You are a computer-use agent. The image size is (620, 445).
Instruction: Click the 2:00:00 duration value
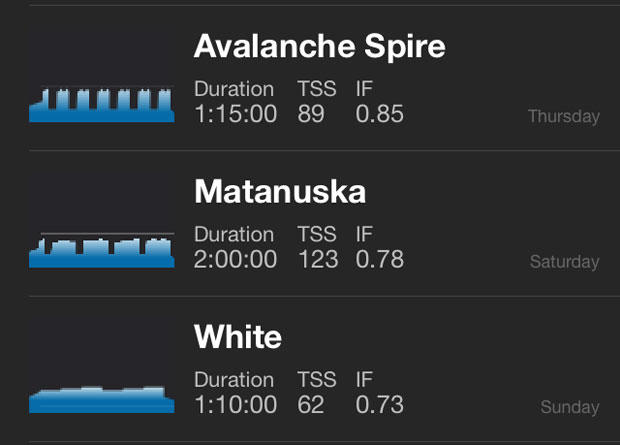pyautogui.click(x=237, y=260)
